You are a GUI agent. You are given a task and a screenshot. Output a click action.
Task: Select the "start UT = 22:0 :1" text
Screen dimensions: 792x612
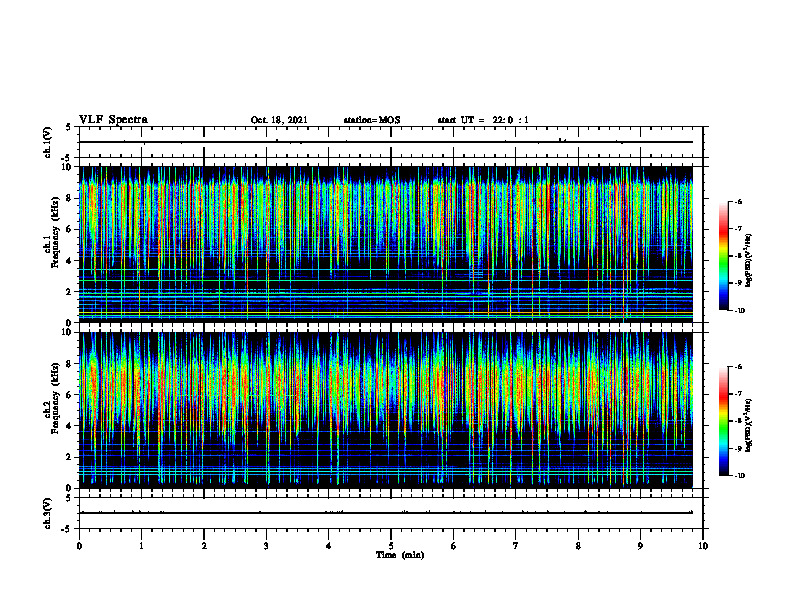click(x=483, y=120)
